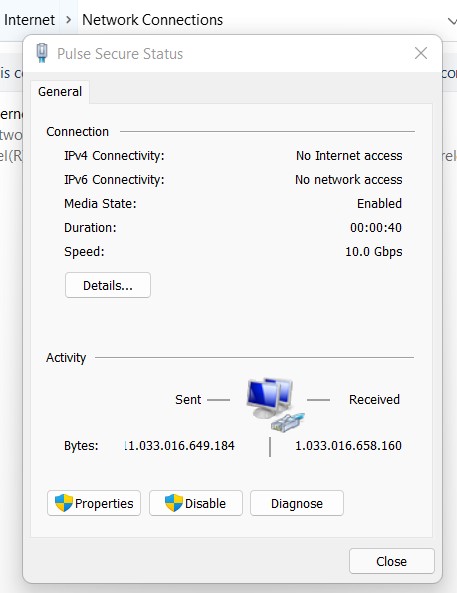Run Diagnose on this connection
The image size is (457, 593).
[297, 503]
